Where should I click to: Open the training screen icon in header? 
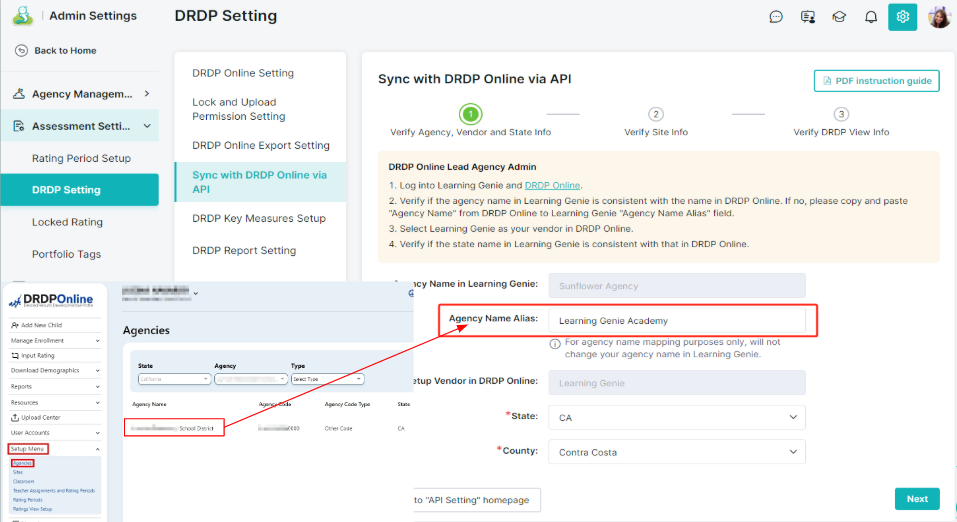(807, 16)
